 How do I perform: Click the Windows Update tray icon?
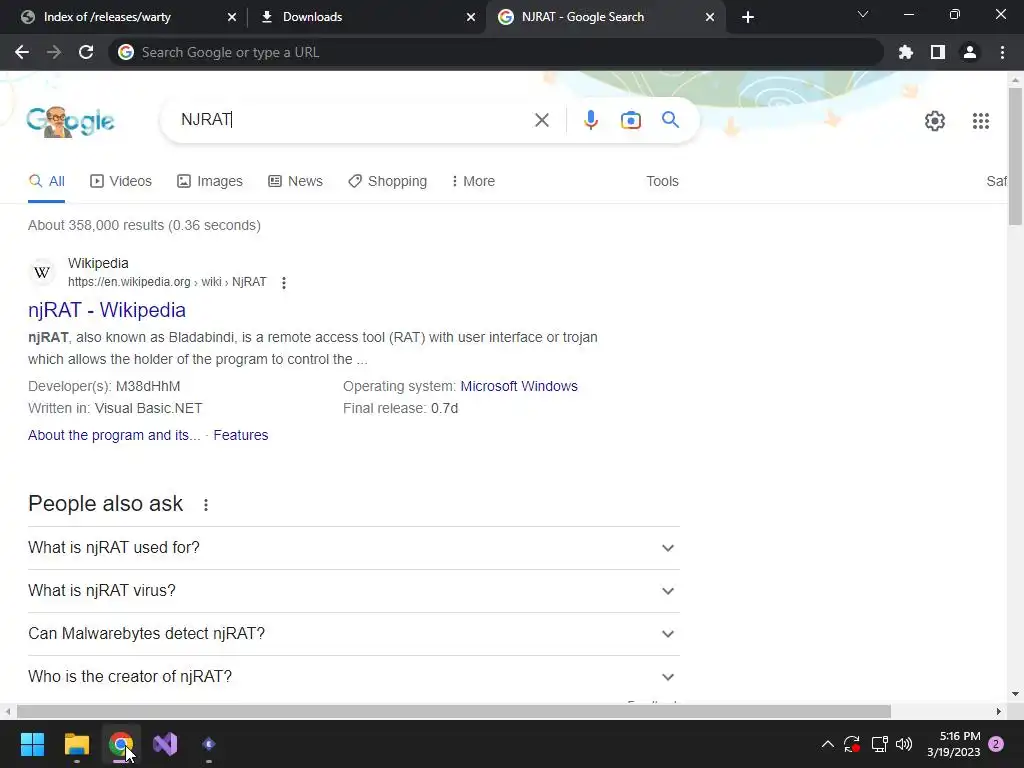click(852, 744)
